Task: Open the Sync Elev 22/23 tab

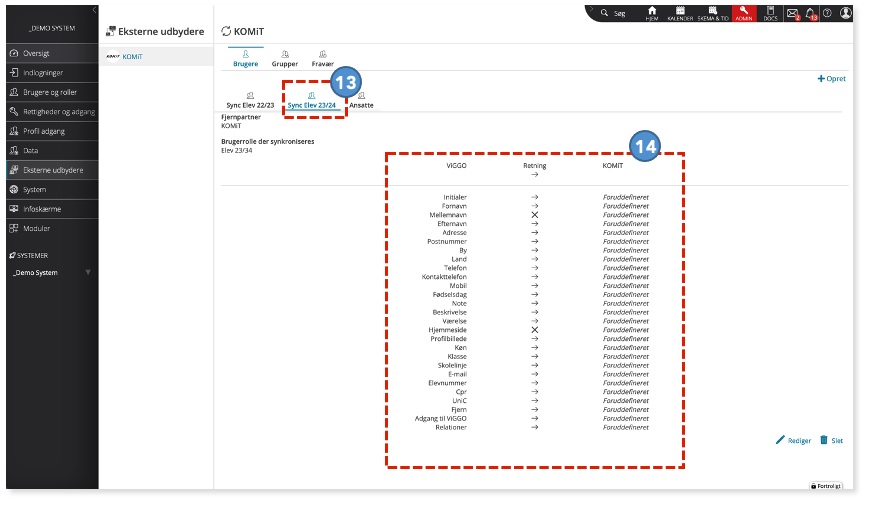Action: (x=250, y=100)
